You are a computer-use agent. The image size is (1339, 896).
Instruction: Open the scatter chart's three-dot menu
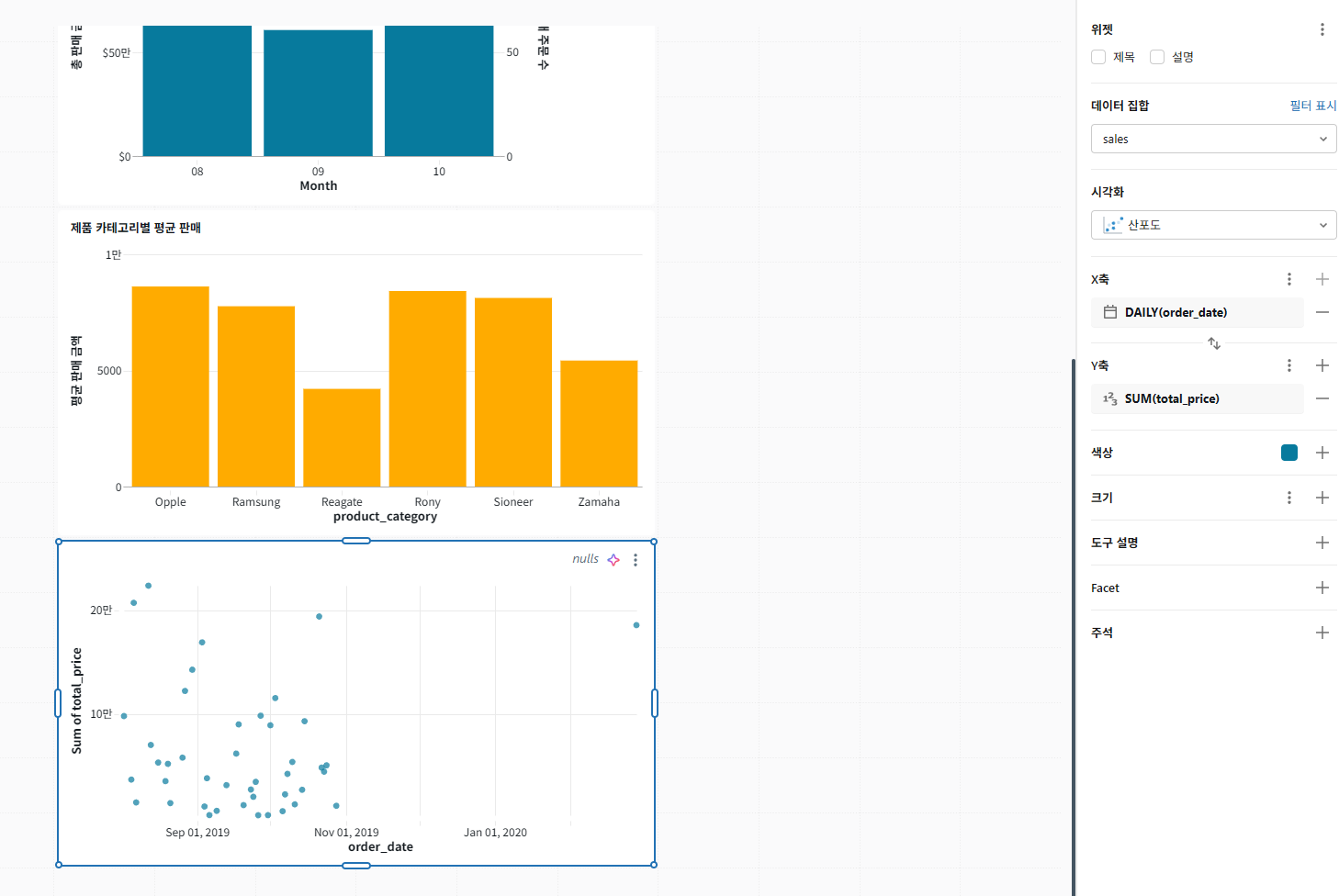click(x=636, y=560)
